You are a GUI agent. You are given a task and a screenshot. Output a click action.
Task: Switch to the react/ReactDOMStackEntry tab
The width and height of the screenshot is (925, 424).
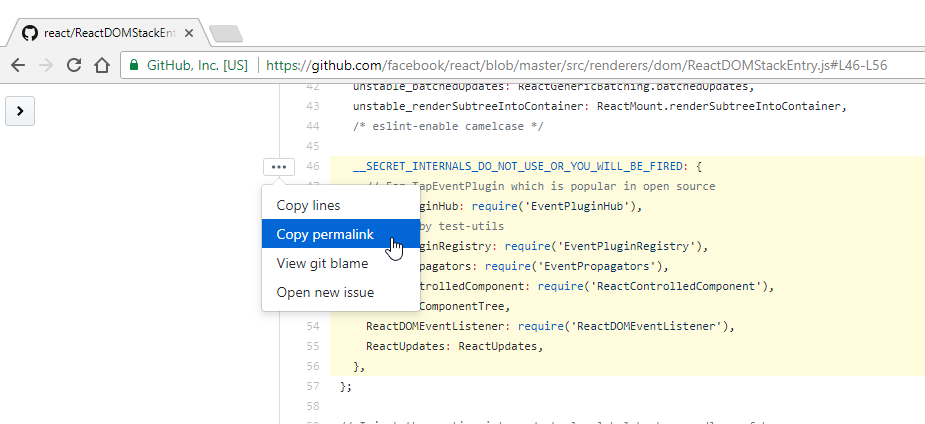tap(109, 34)
